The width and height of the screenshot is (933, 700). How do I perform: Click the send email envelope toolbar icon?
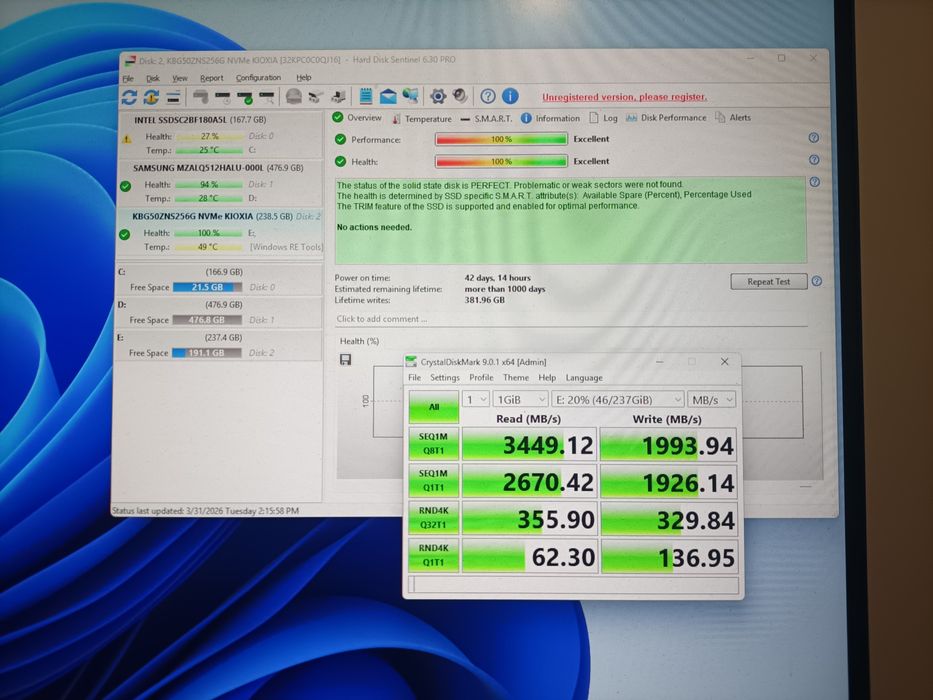(388, 97)
